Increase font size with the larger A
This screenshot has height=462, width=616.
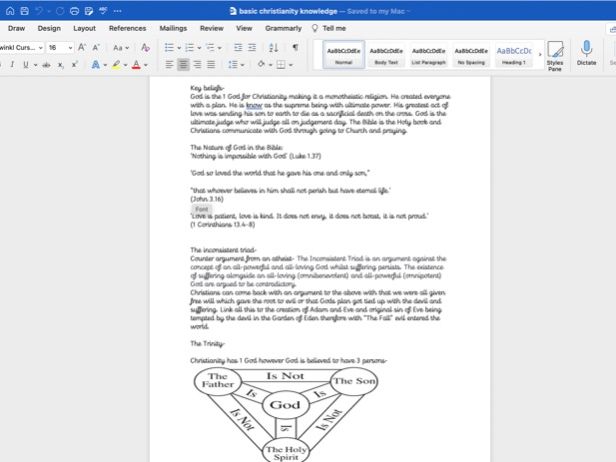click(x=82, y=48)
